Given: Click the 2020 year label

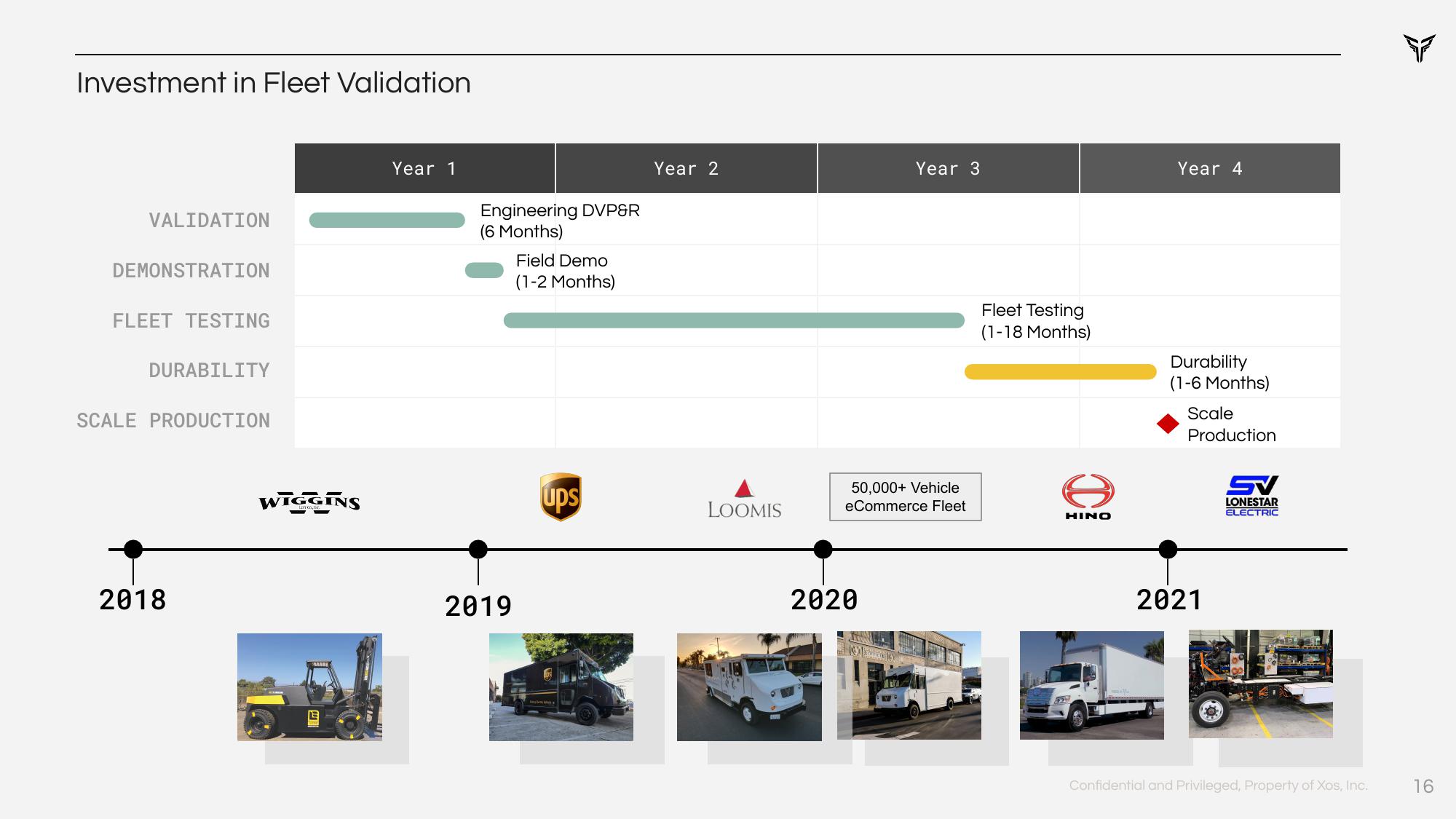Looking at the screenshot, I should click(x=824, y=600).
